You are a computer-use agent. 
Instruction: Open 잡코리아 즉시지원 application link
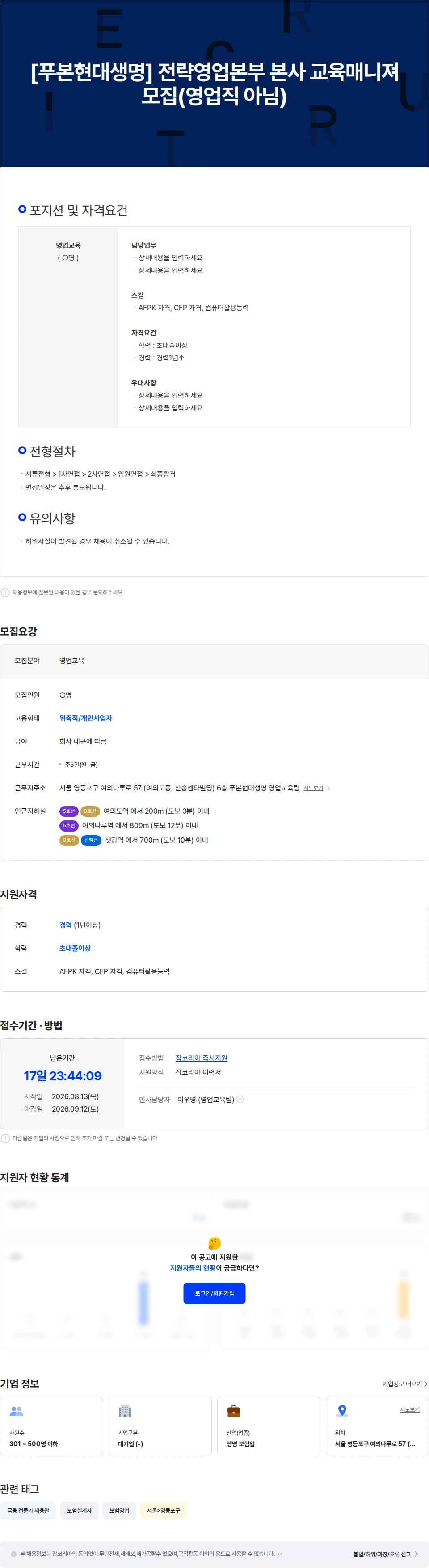click(x=201, y=1058)
